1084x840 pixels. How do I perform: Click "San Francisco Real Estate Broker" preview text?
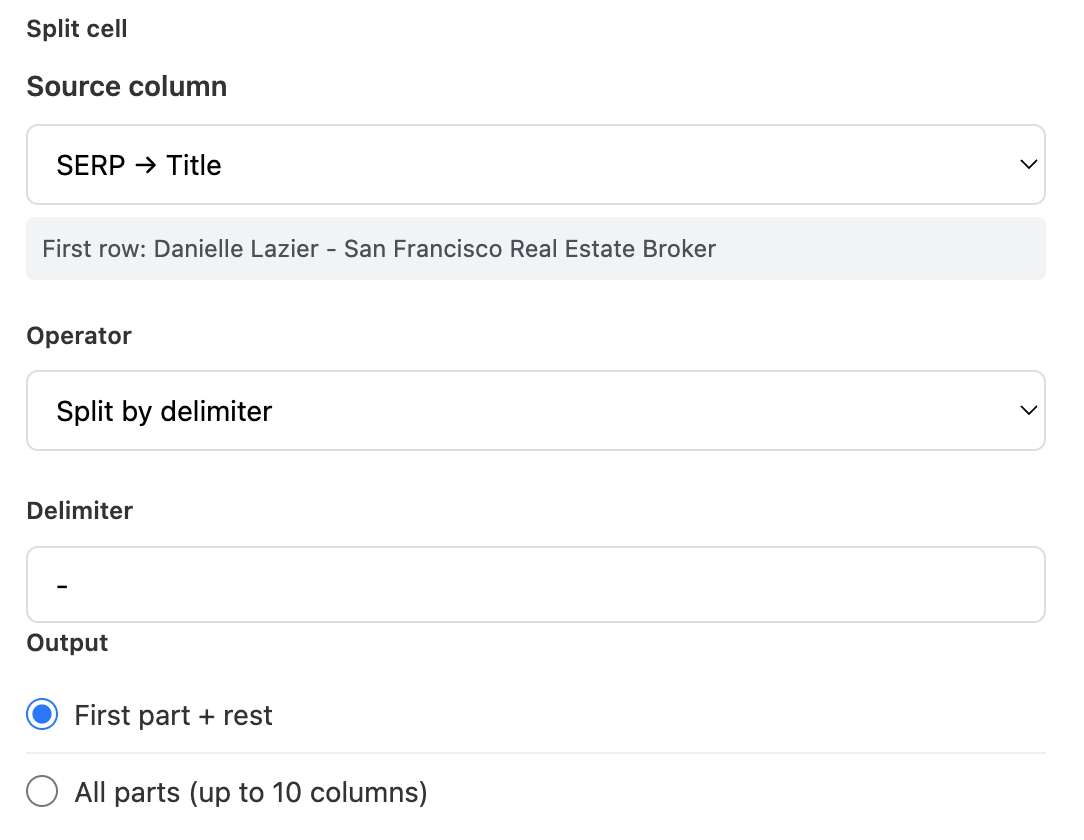point(530,249)
